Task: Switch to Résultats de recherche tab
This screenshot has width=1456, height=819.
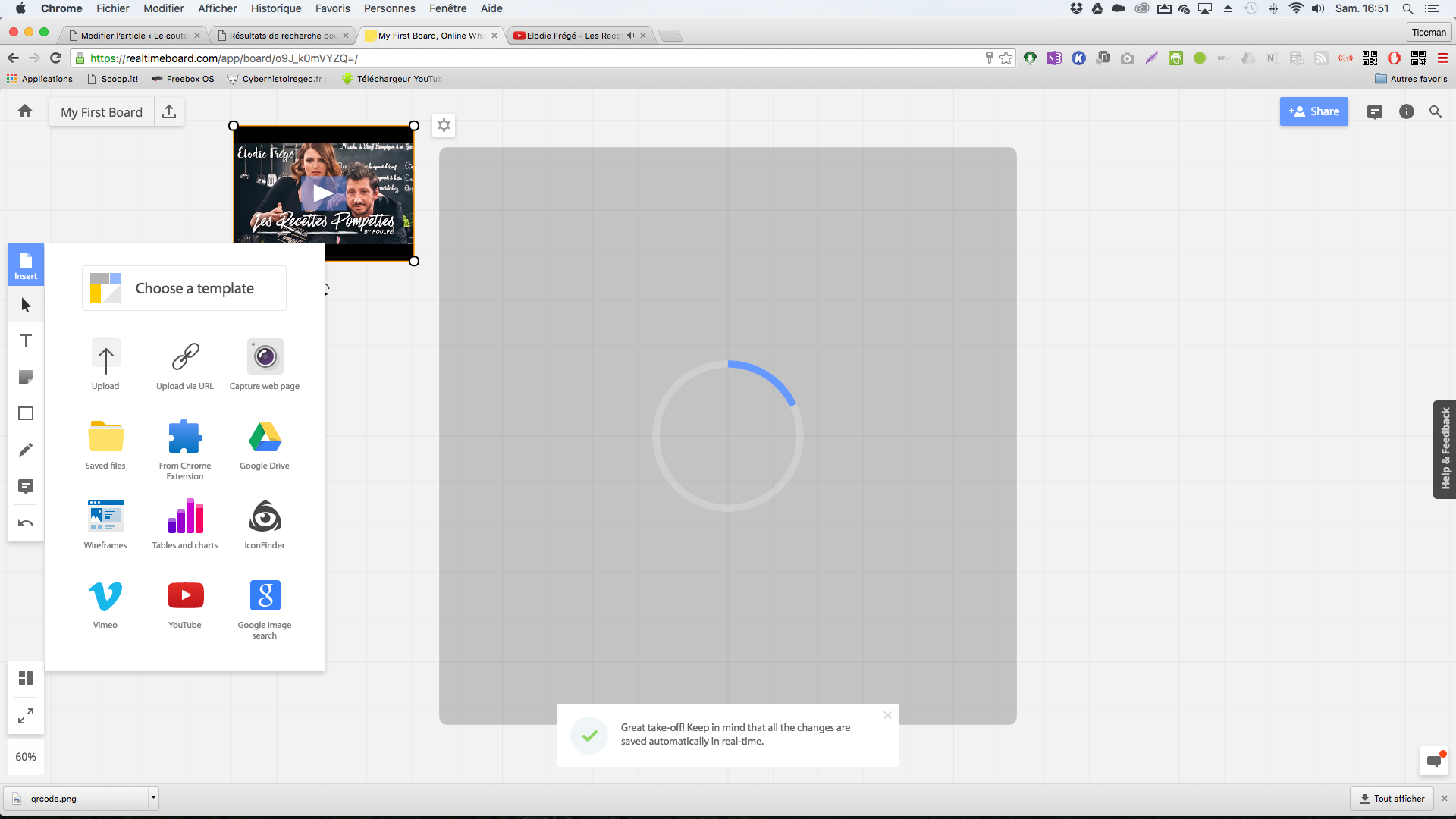Action: click(x=283, y=36)
